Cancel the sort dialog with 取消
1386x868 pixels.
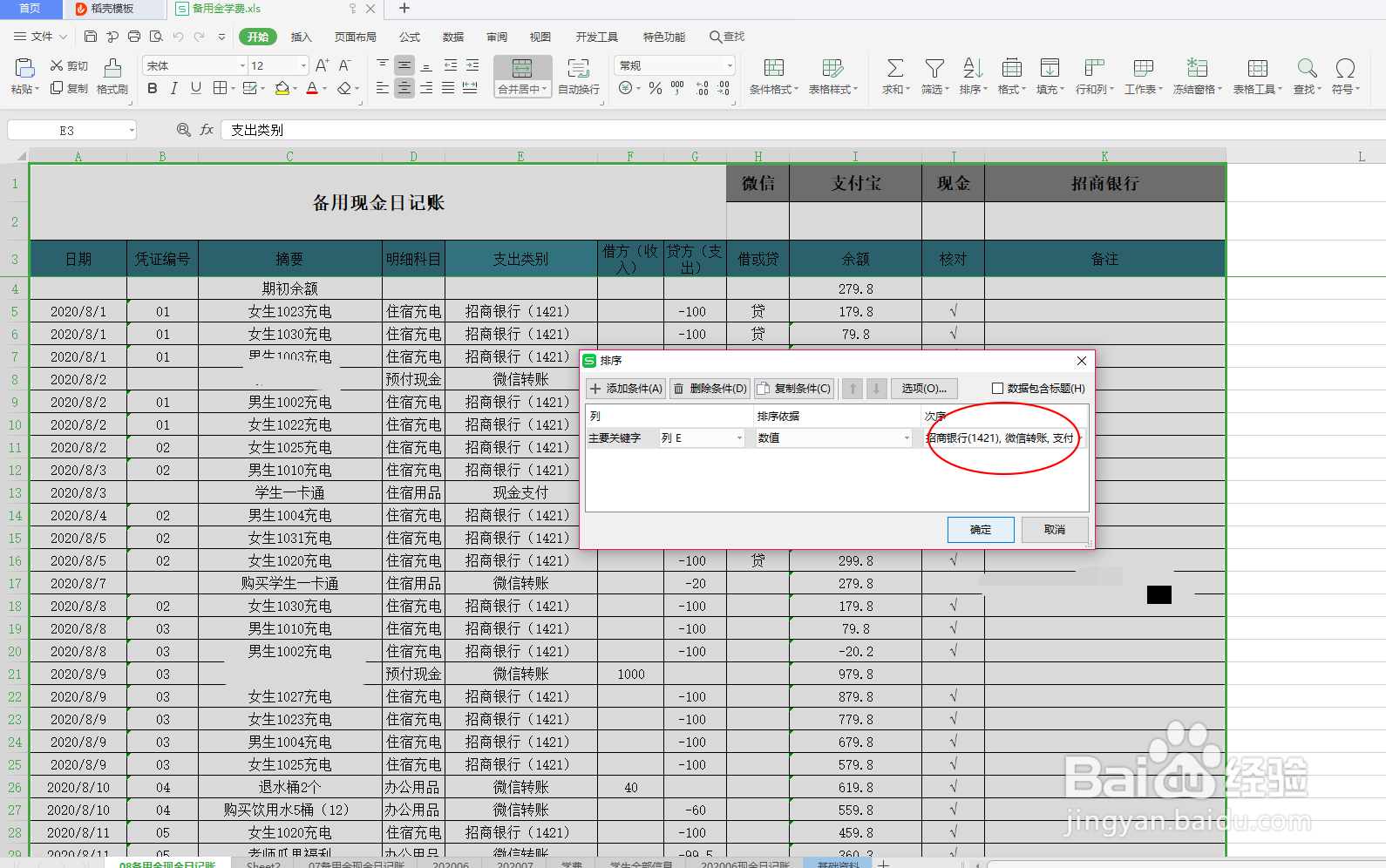tap(1055, 530)
